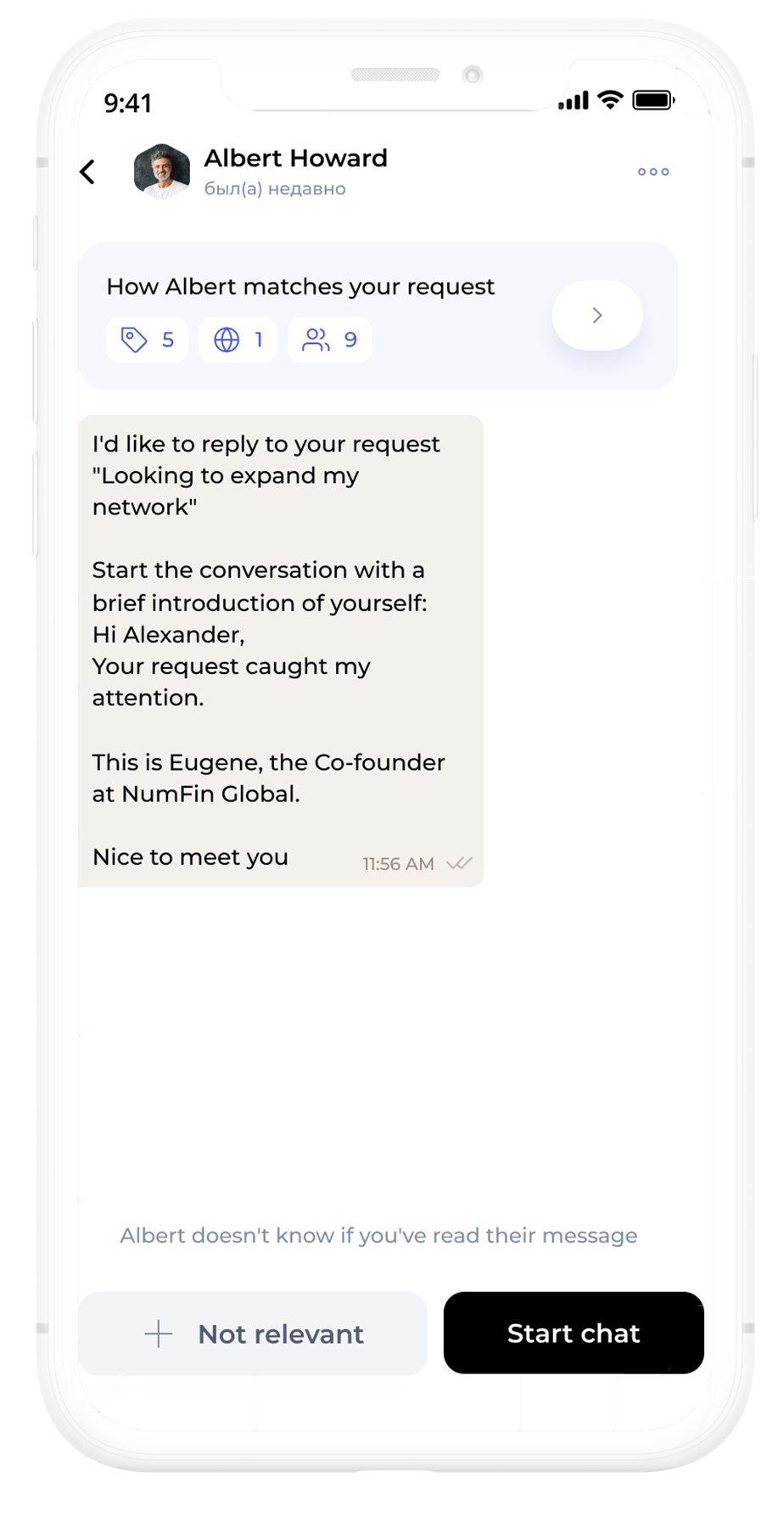Viewport: 784px width, 1527px height.
Task: Tap the globe matches chip showing 1
Action: pyautogui.click(x=238, y=340)
